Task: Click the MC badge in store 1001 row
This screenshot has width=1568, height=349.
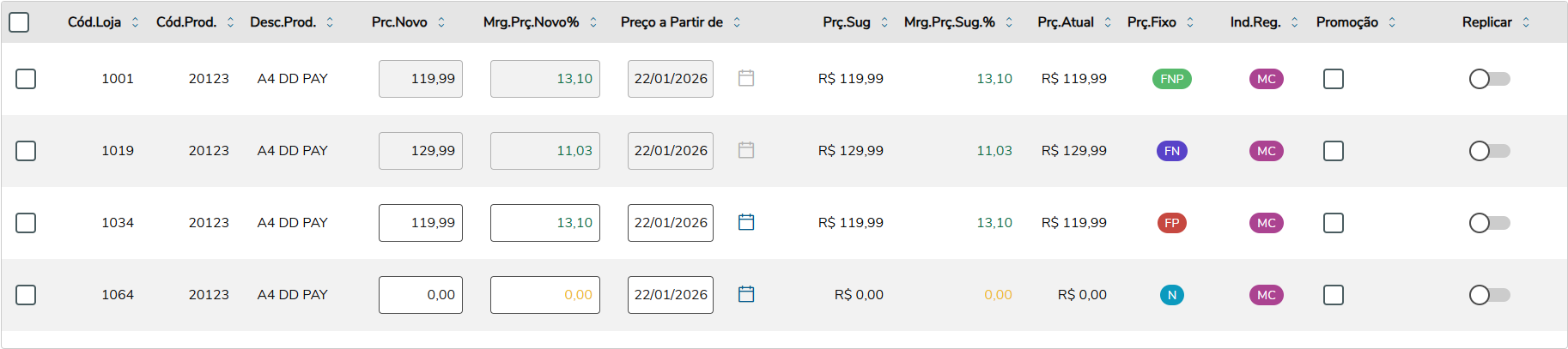Action: pos(1266,79)
